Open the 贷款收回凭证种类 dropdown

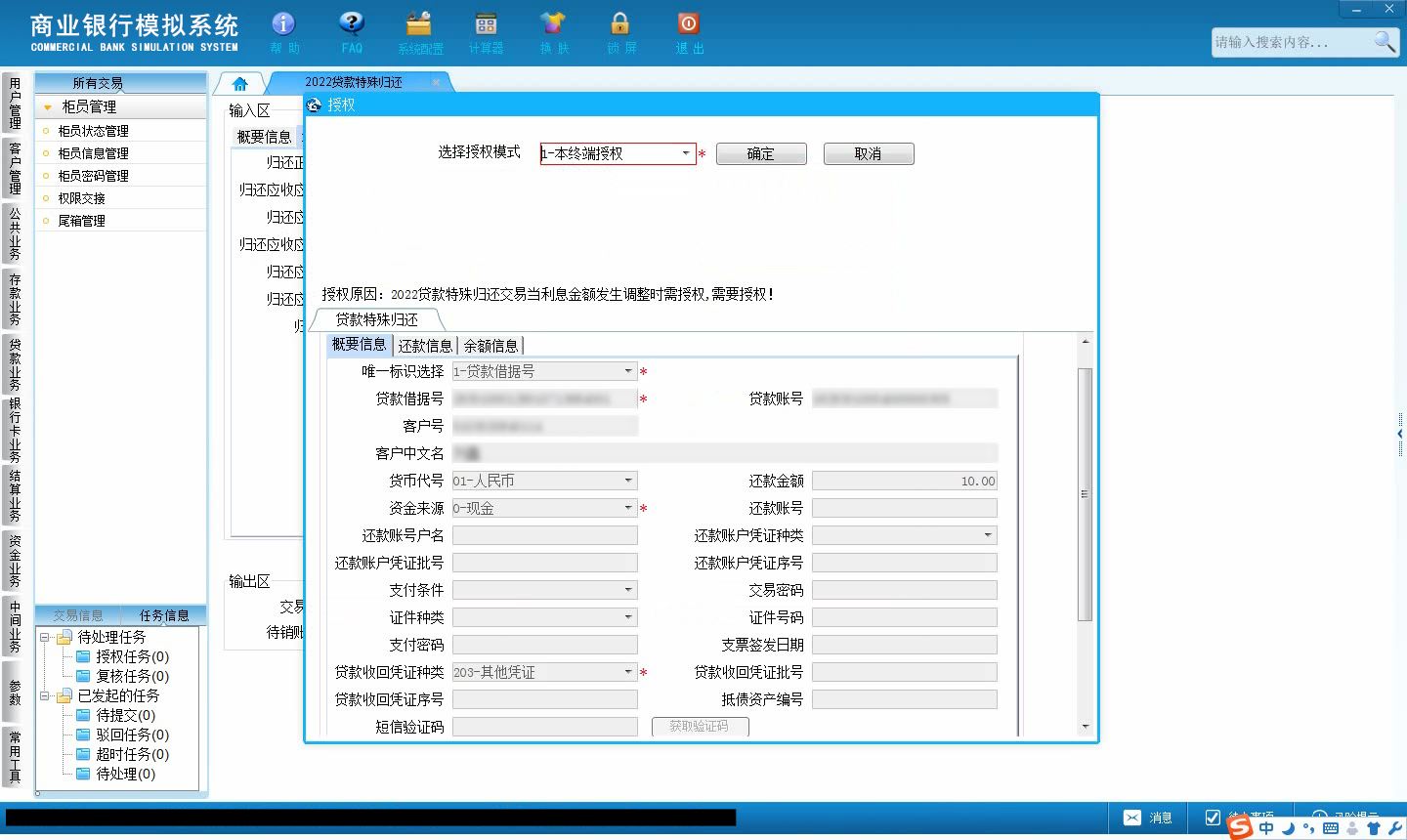[x=629, y=672]
